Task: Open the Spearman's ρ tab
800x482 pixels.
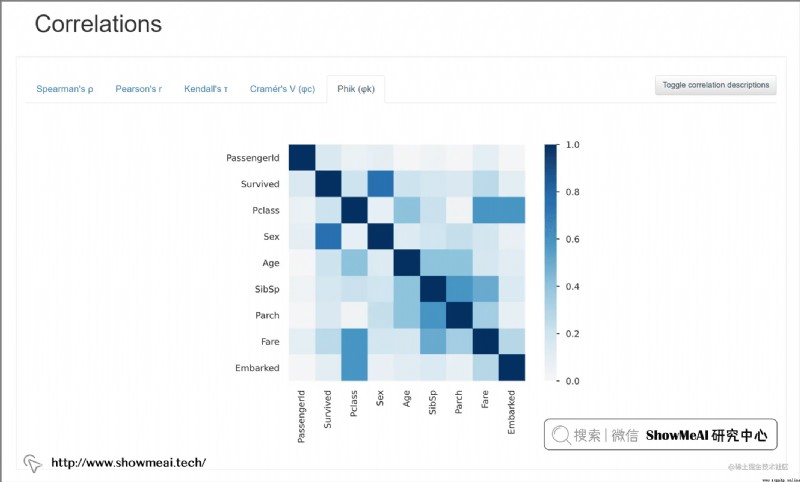Action: pos(65,89)
